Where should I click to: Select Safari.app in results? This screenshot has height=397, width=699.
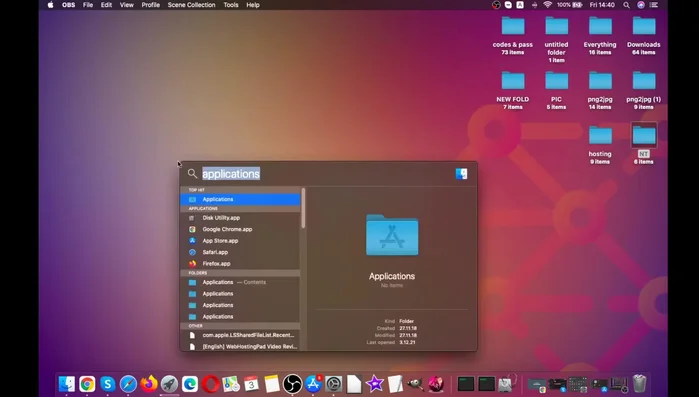click(x=240, y=252)
